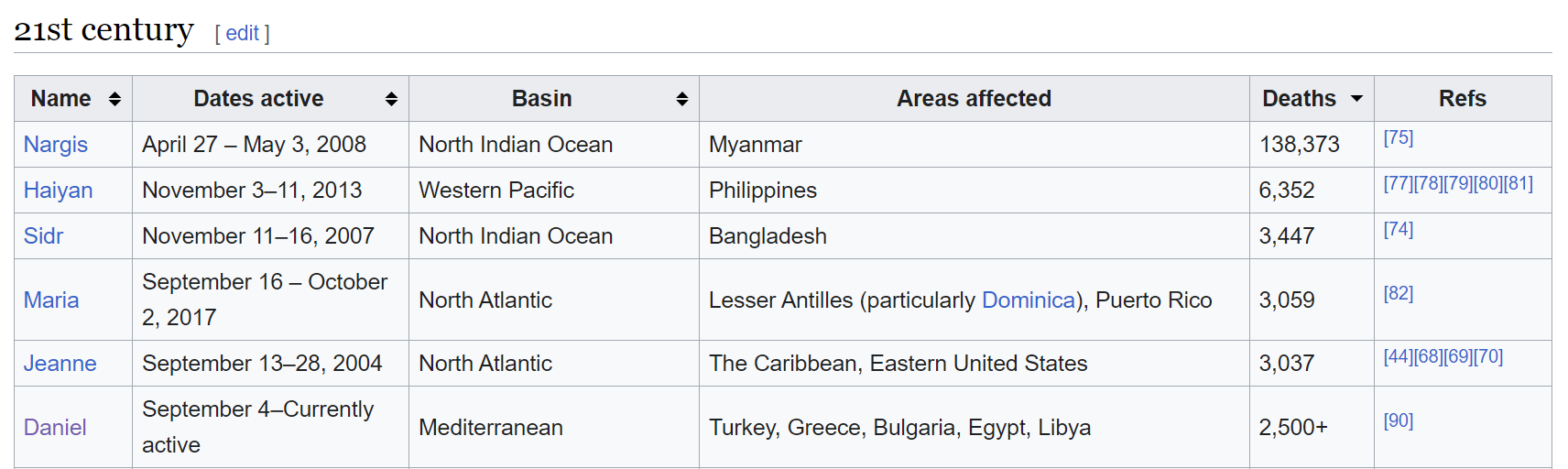Sort by Dates active column arrows
This screenshot has height=469, width=1568.
[x=391, y=99]
